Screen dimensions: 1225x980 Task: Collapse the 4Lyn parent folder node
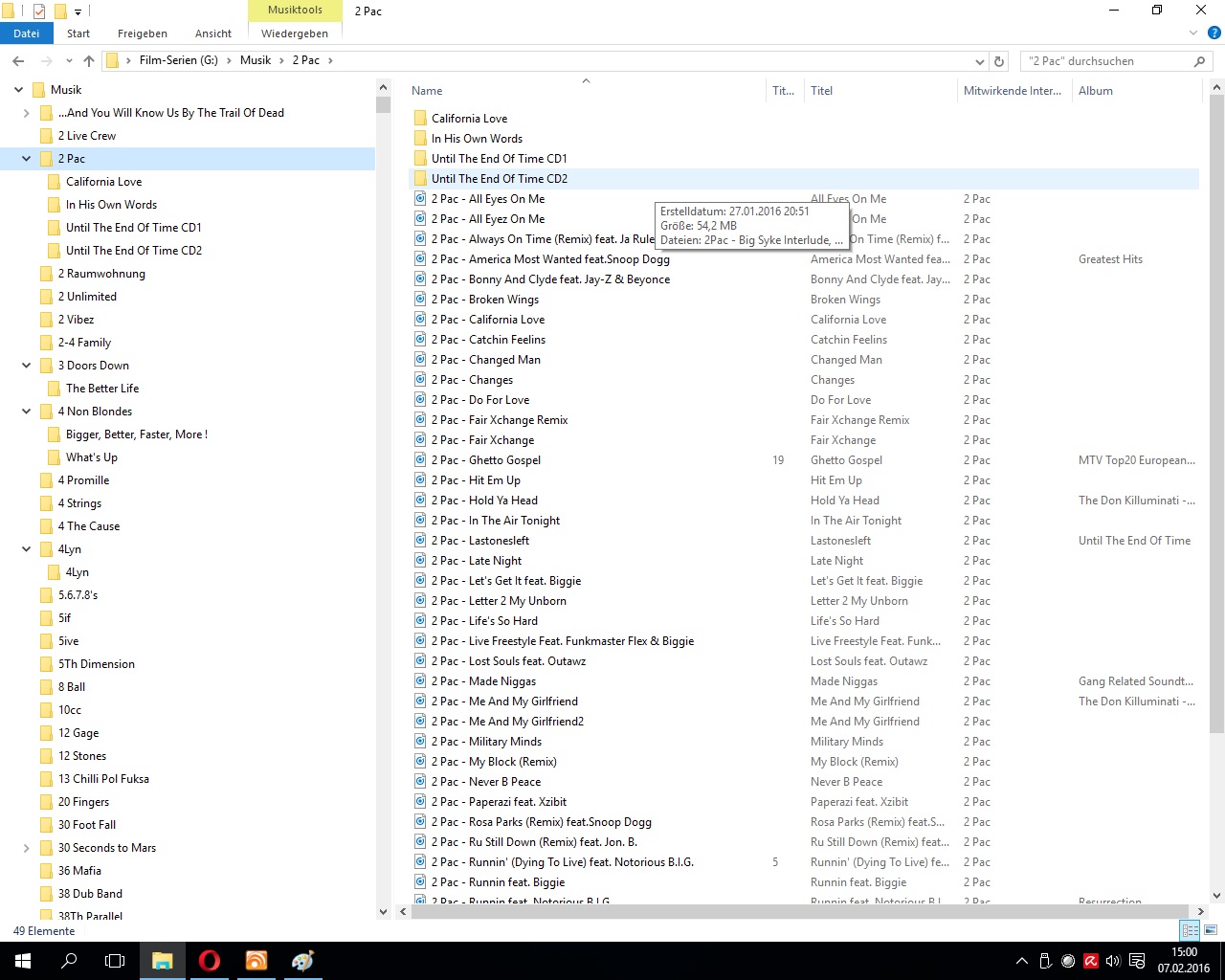pyautogui.click(x=26, y=549)
